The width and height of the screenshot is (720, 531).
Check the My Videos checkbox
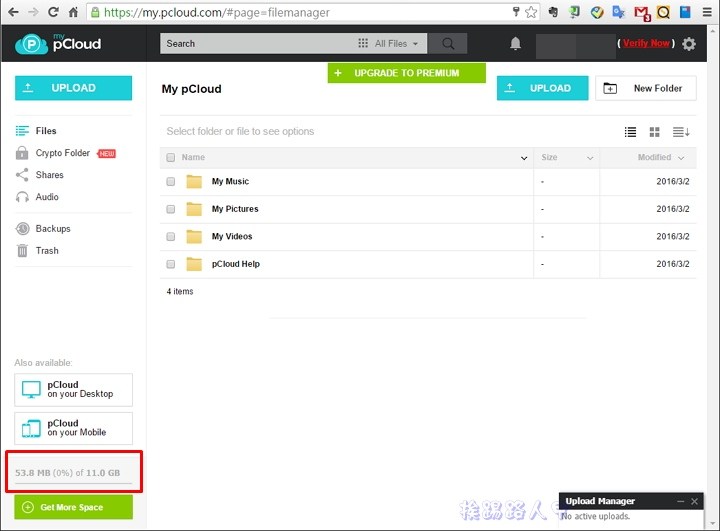[x=171, y=237]
